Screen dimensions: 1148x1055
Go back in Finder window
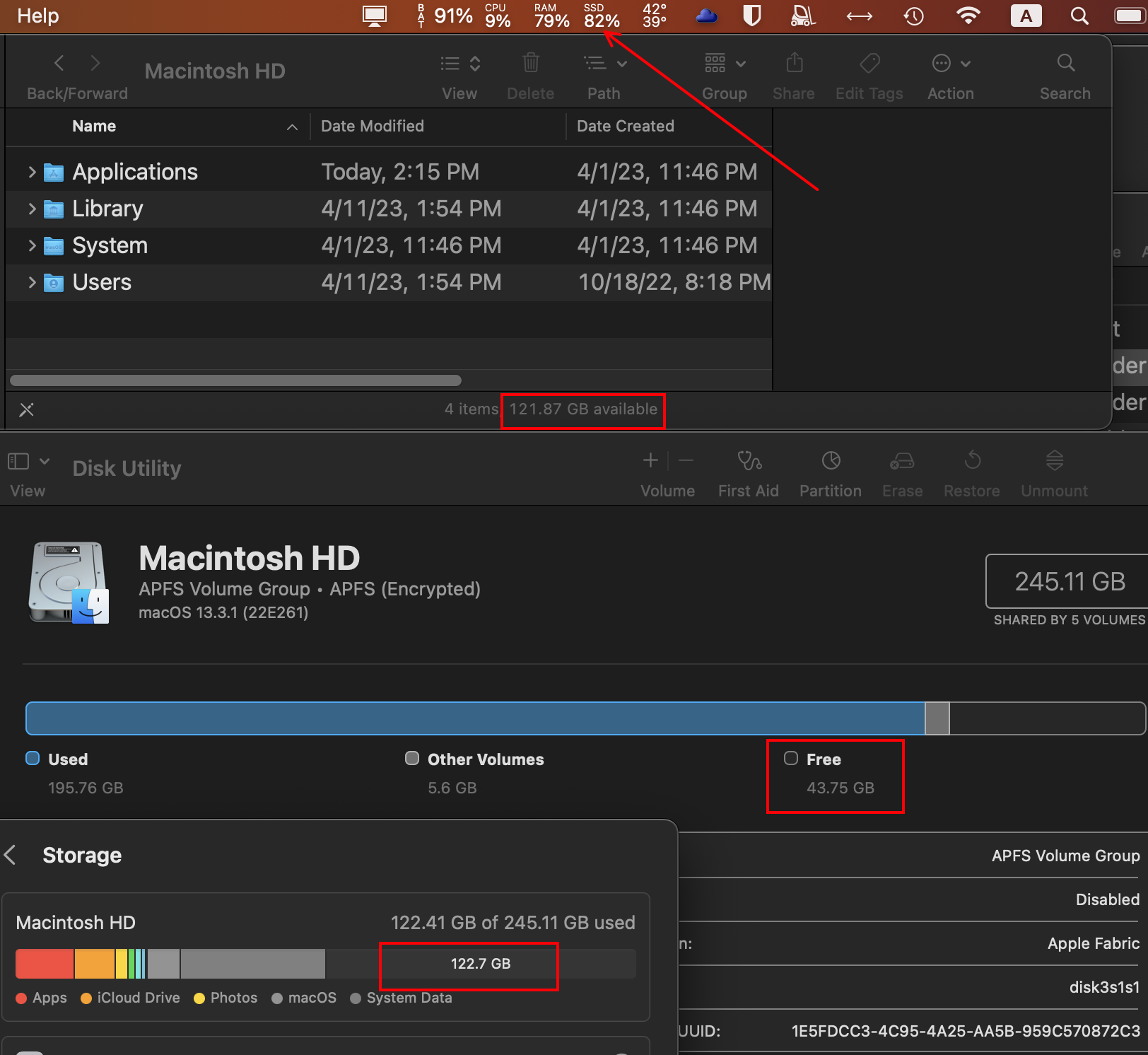coord(59,63)
